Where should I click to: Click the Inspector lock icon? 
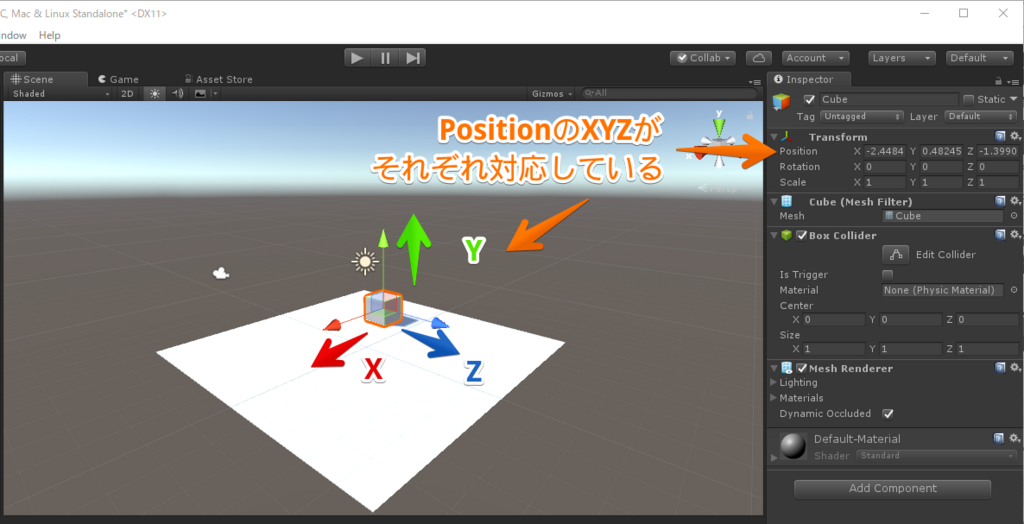point(998,82)
